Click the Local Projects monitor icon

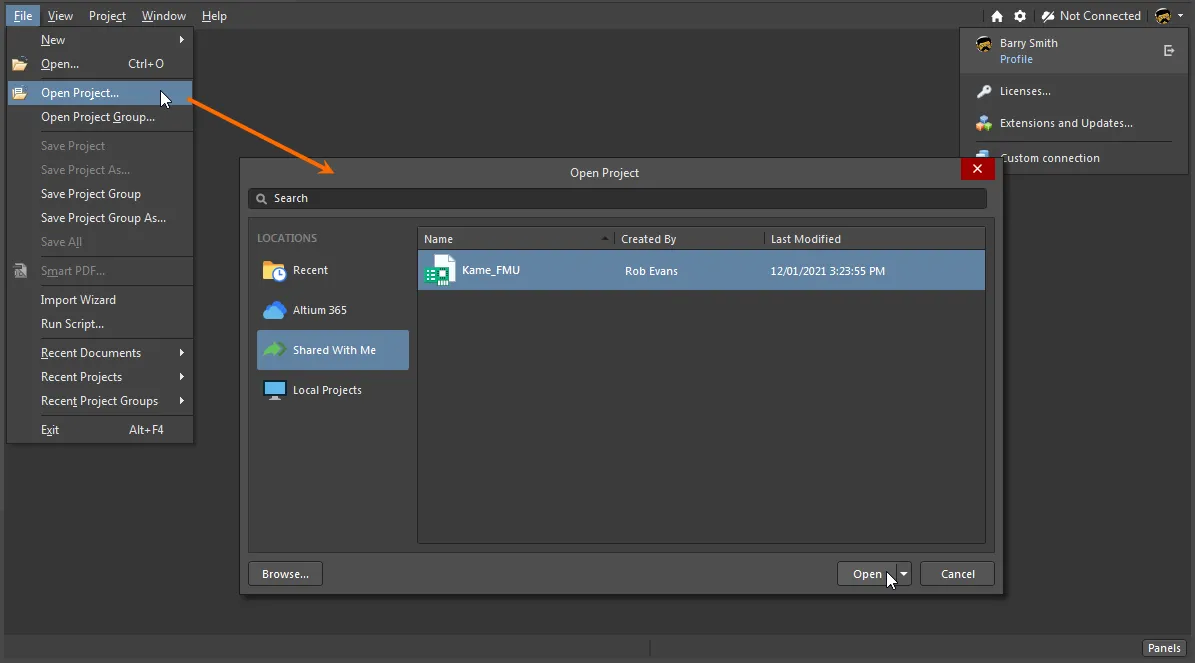(x=274, y=390)
